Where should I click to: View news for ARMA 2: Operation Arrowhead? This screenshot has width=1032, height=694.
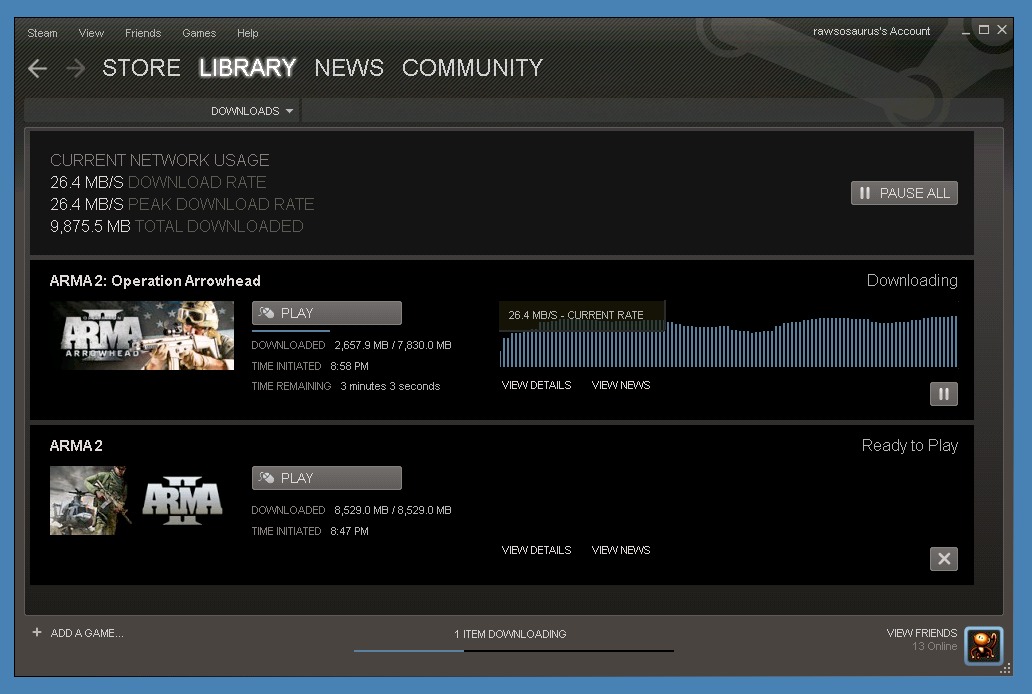click(621, 385)
